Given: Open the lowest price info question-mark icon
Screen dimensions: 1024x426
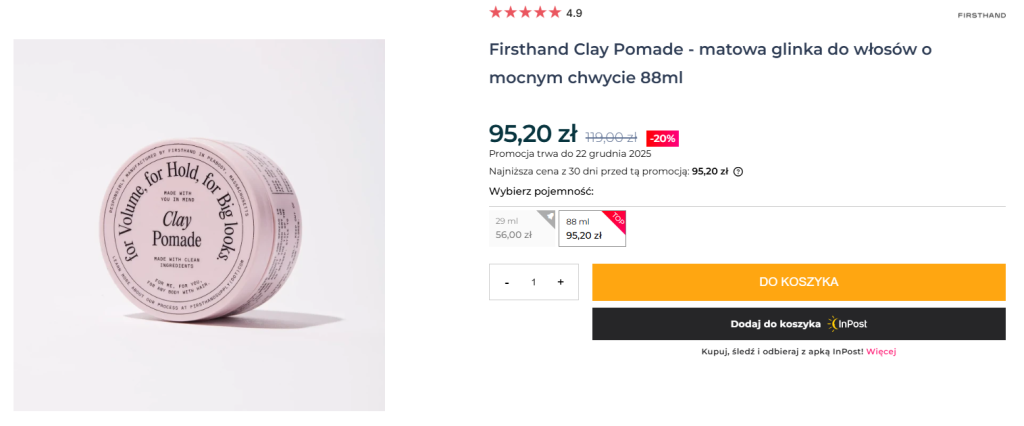Looking at the screenshot, I should (738, 172).
